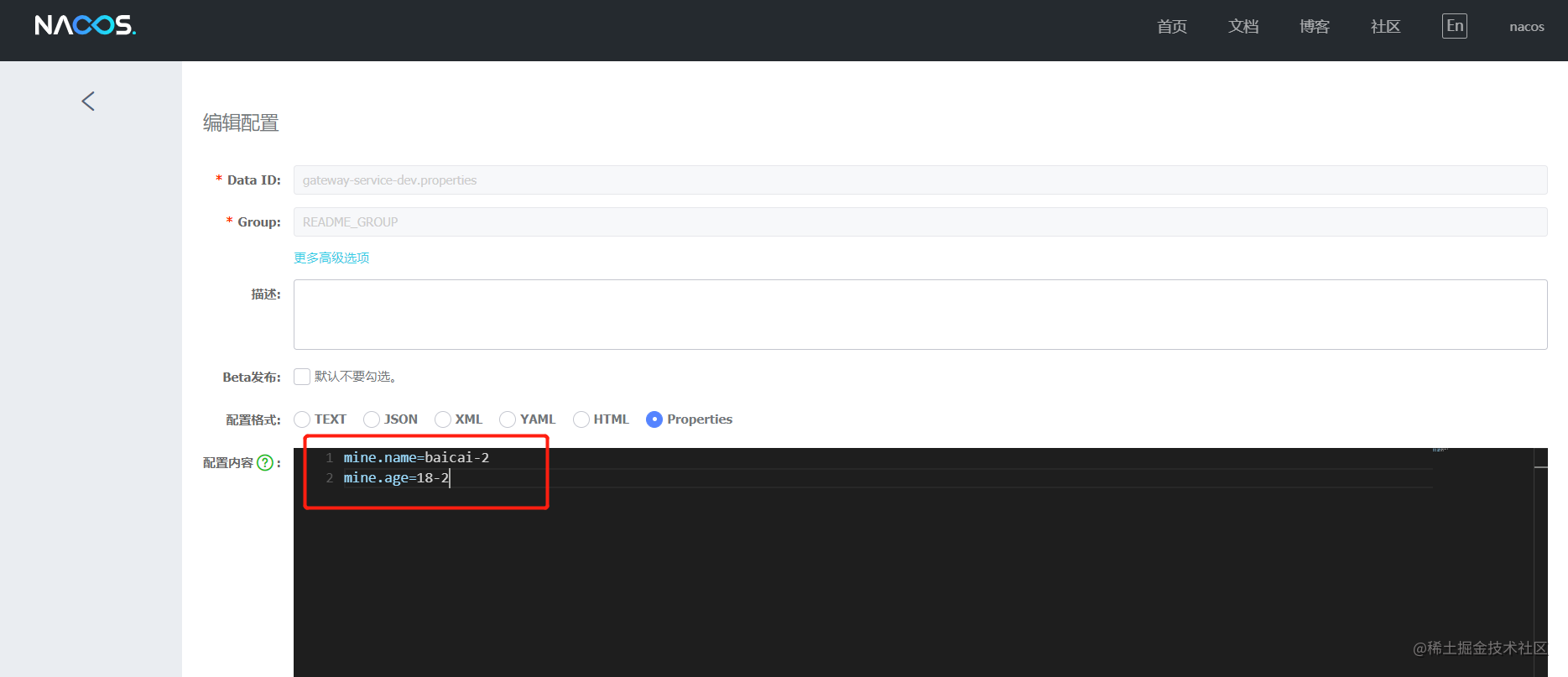This screenshot has width=1568, height=677.
Task: Switch language with the En button
Action: point(1455,26)
